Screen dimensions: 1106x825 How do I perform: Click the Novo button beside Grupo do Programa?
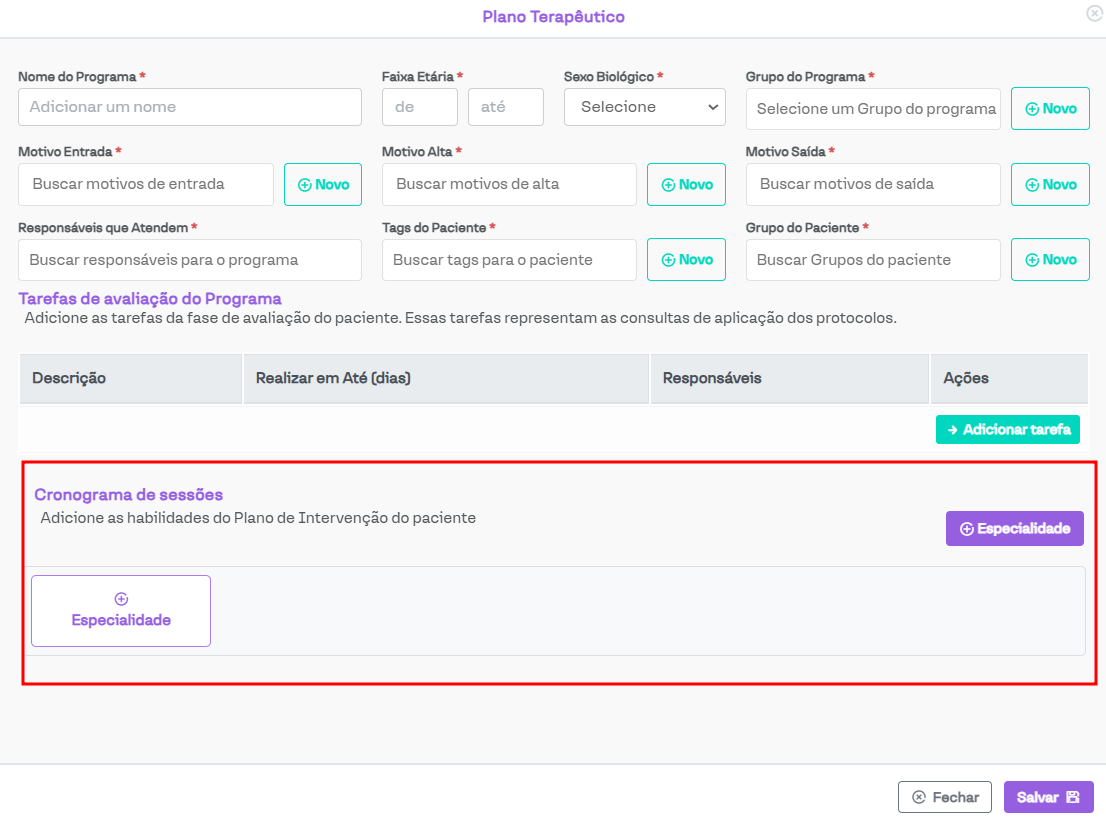point(1050,108)
